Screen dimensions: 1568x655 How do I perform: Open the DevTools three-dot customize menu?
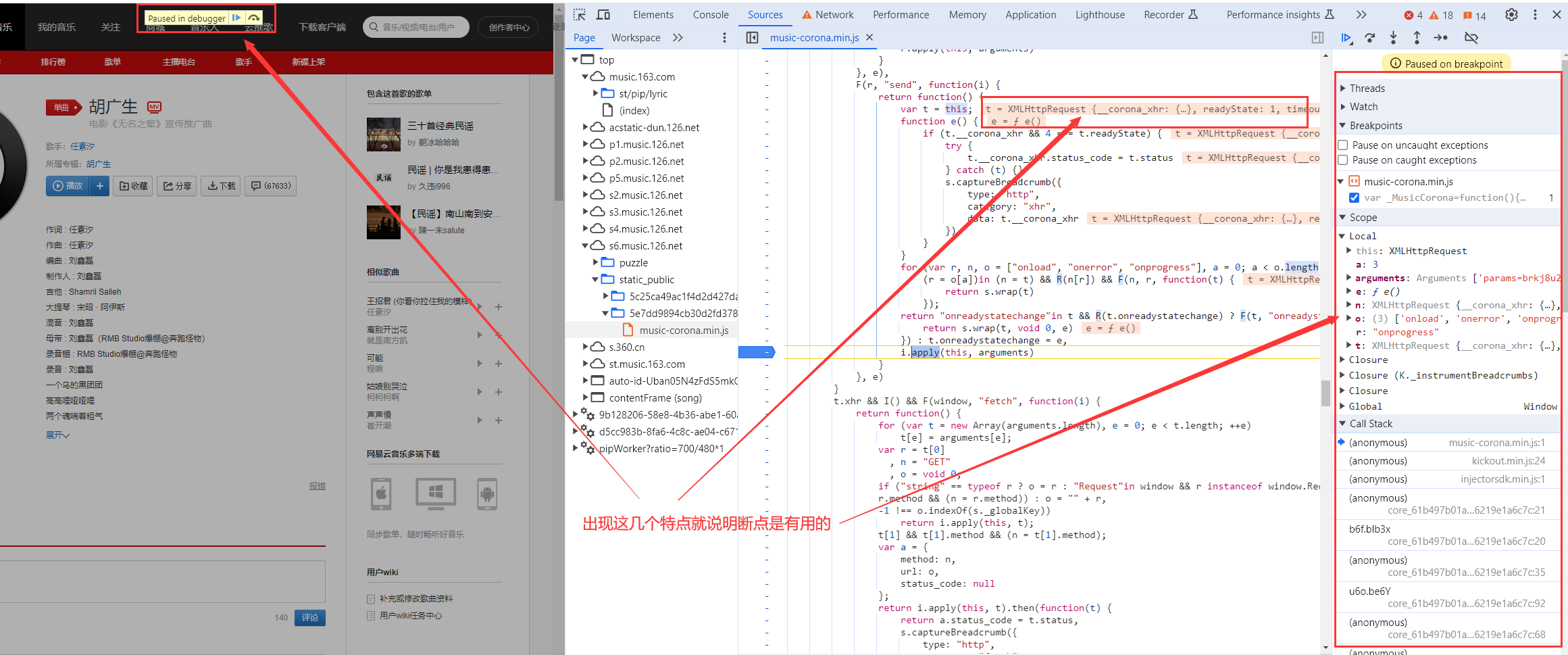click(1535, 15)
